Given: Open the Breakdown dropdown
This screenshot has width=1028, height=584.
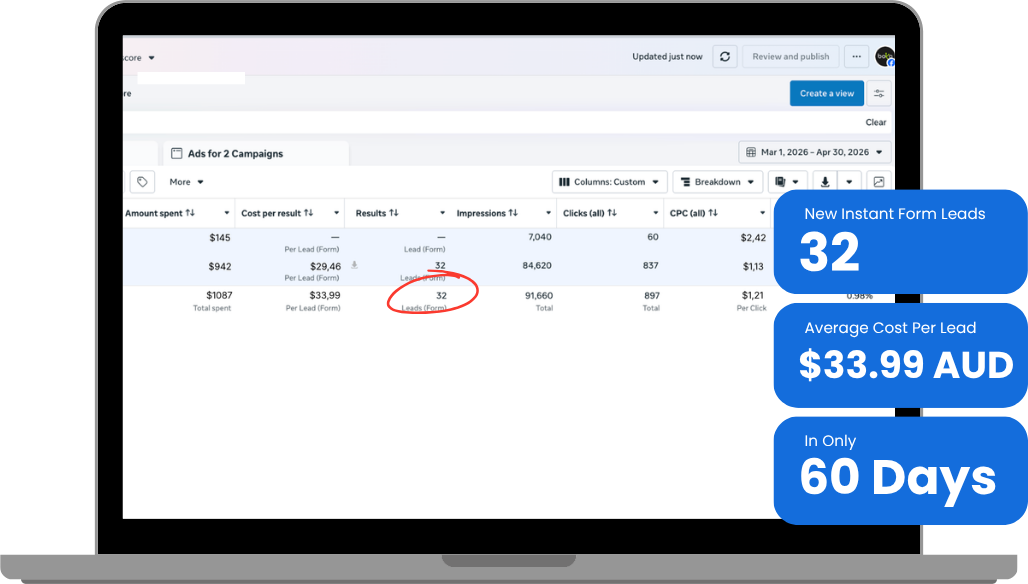Looking at the screenshot, I should (x=717, y=182).
